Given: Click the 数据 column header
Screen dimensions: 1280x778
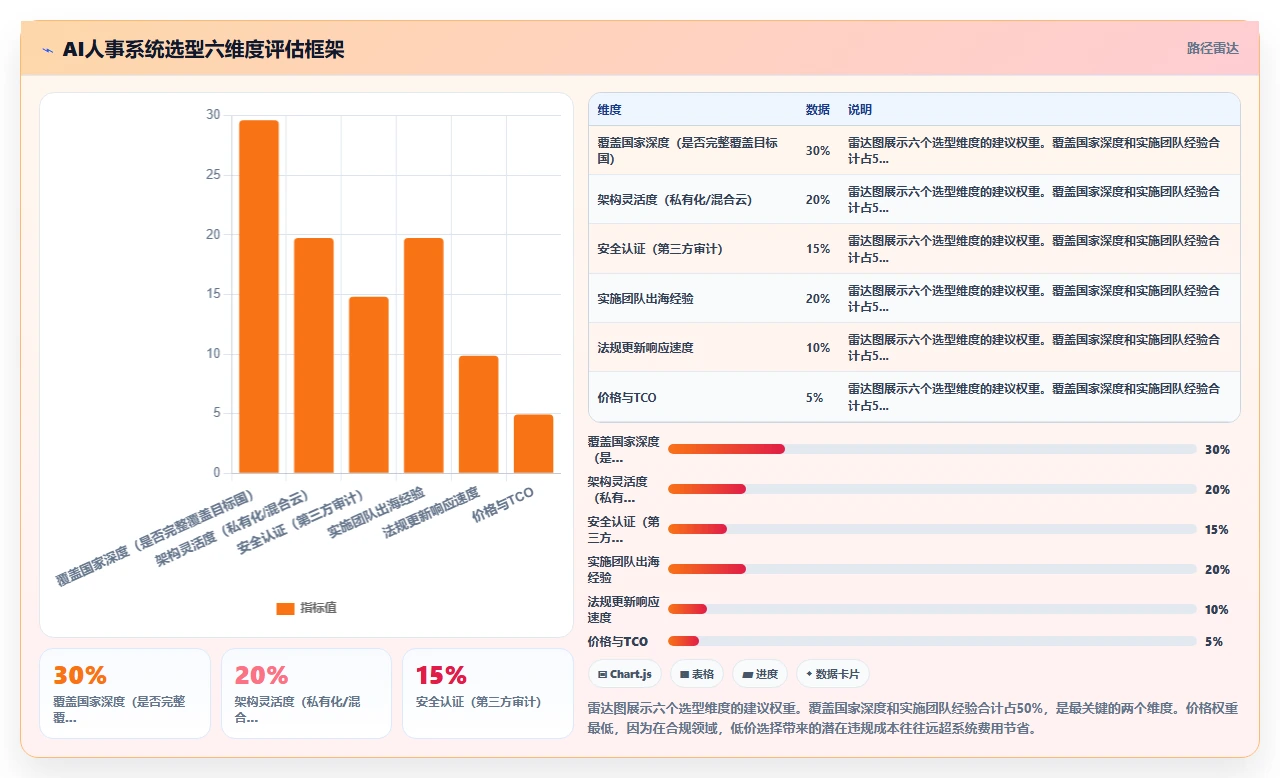Looking at the screenshot, I should [818, 109].
